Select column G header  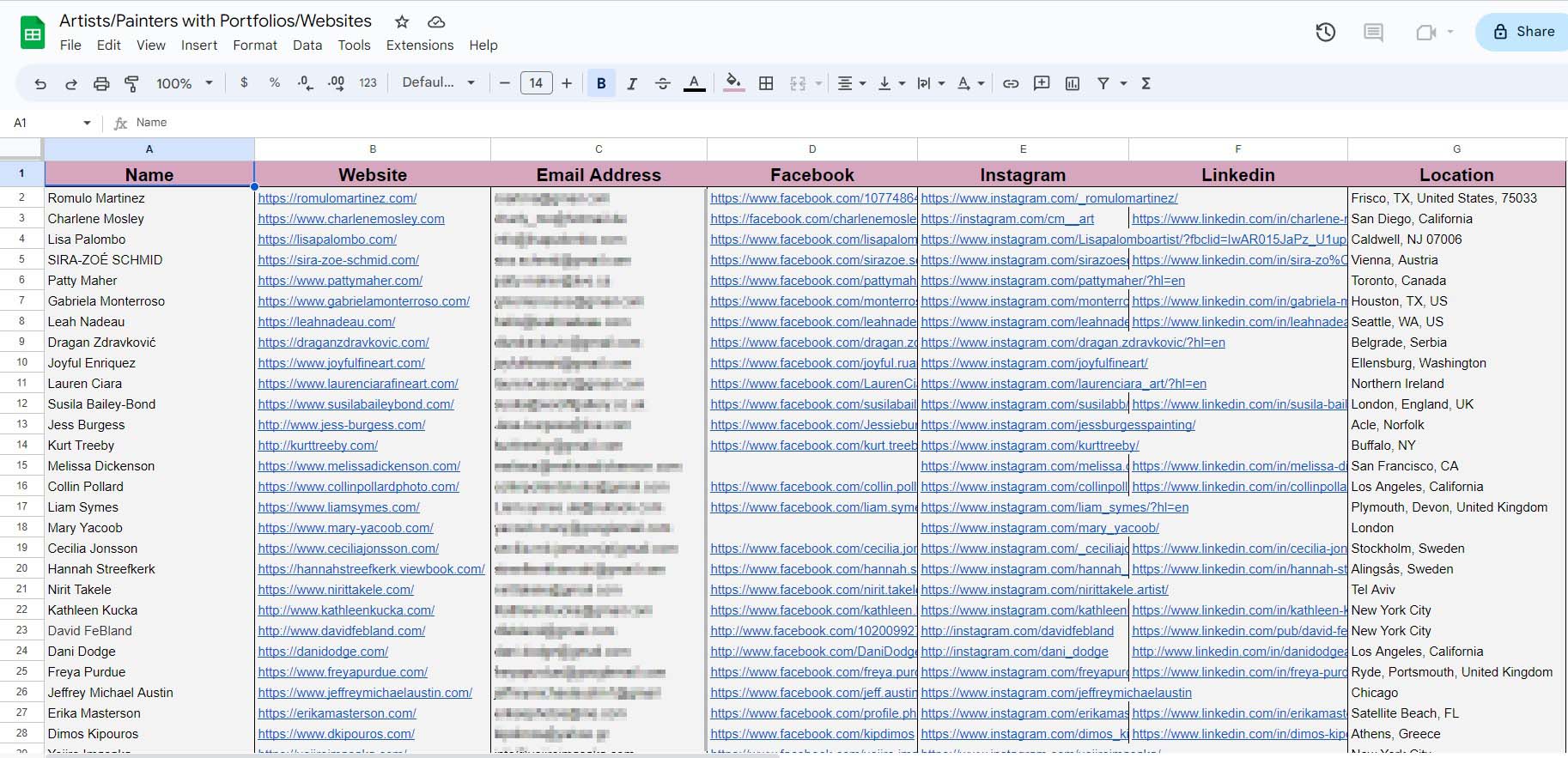1456,149
